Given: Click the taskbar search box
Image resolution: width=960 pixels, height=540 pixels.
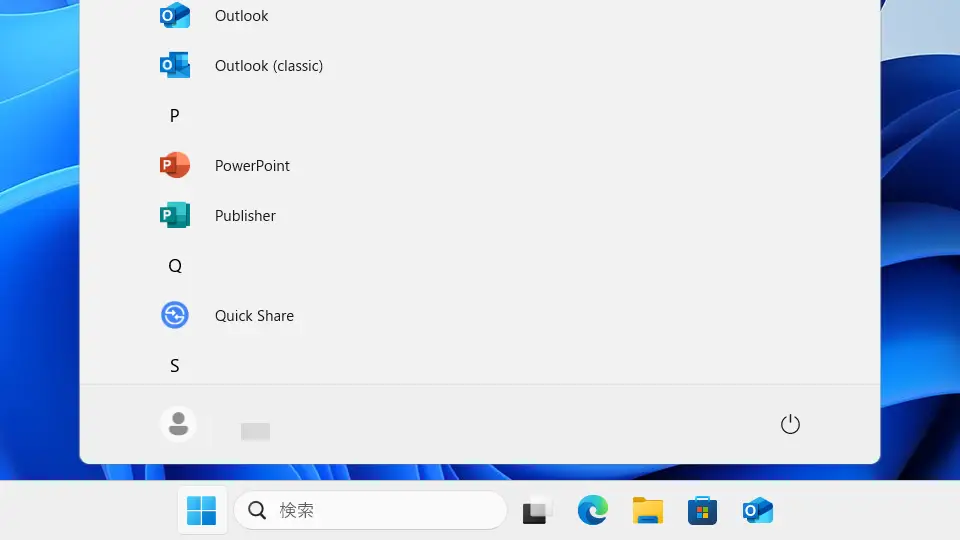Looking at the screenshot, I should [x=370, y=510].
